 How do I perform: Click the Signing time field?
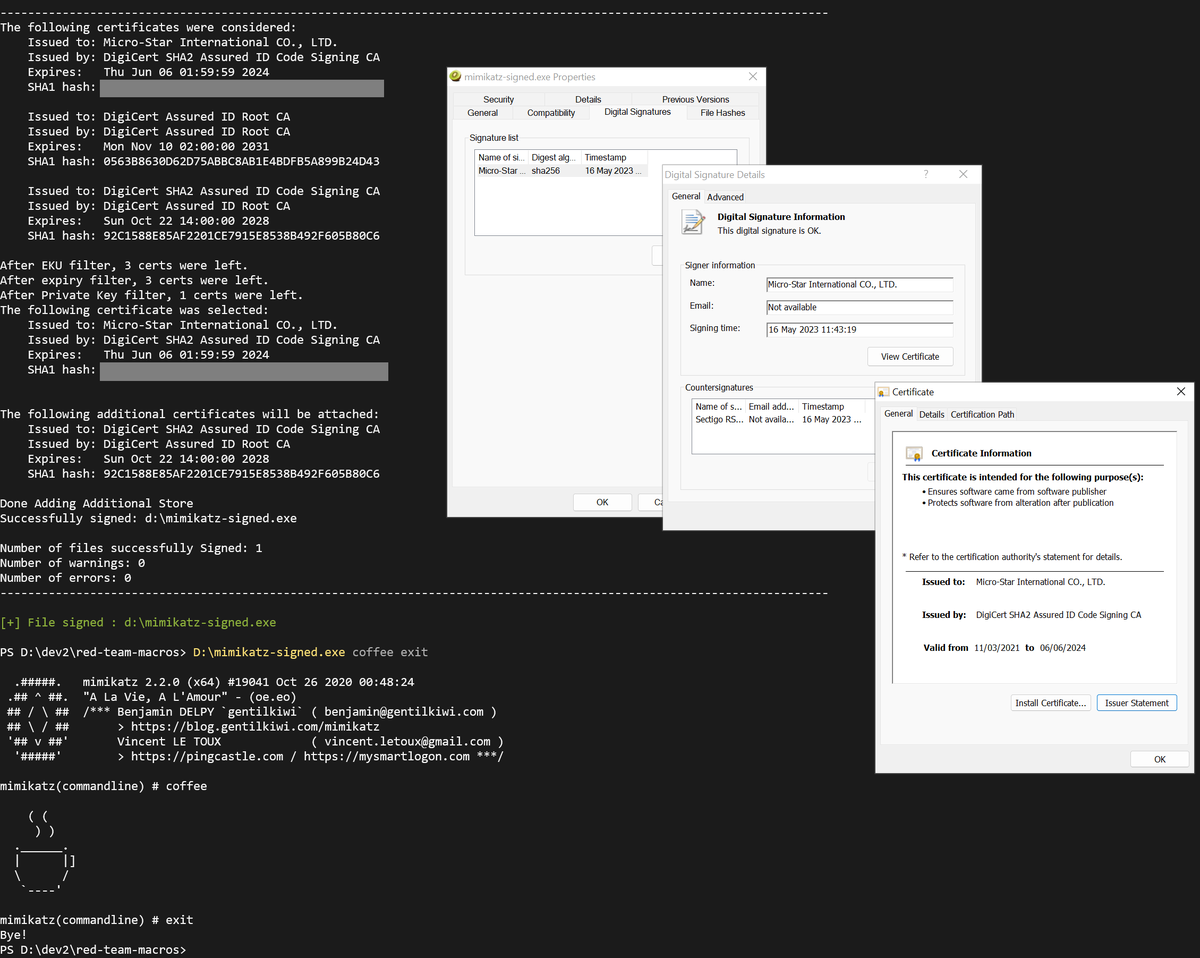point(859,329)
